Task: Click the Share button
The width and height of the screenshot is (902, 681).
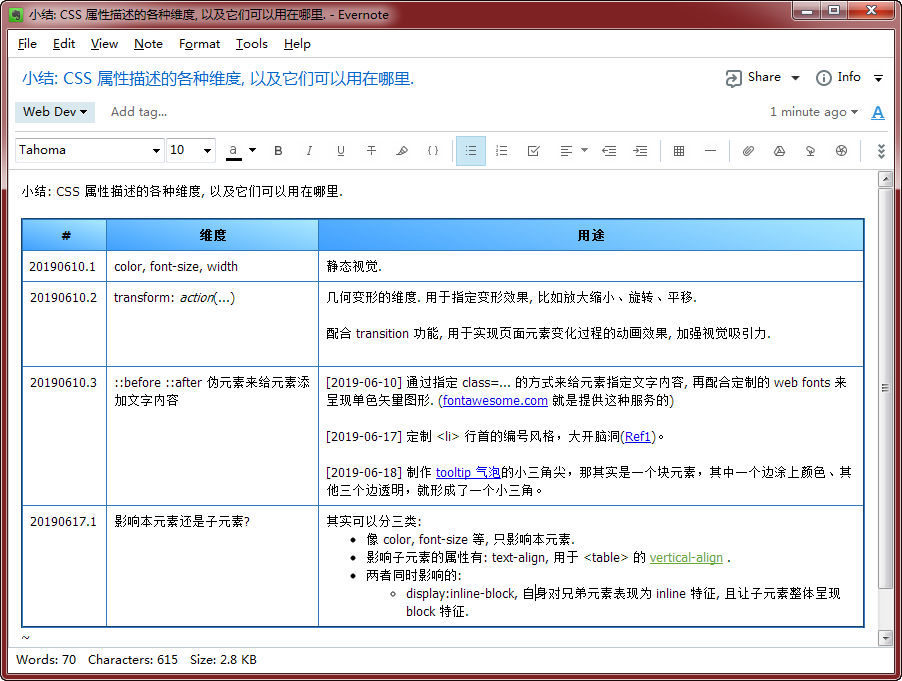Action: tap(754, 77)
